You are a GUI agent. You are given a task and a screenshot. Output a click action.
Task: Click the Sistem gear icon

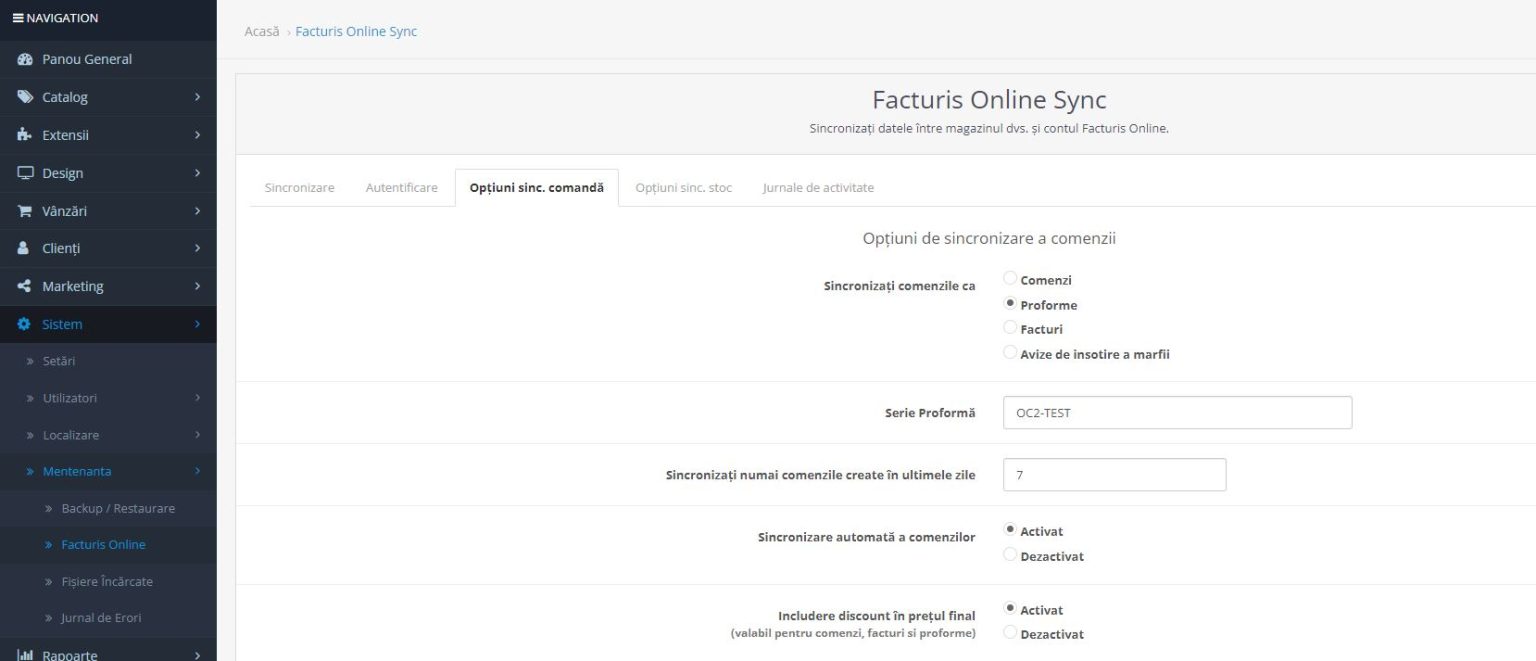click(x=25, y=324)
